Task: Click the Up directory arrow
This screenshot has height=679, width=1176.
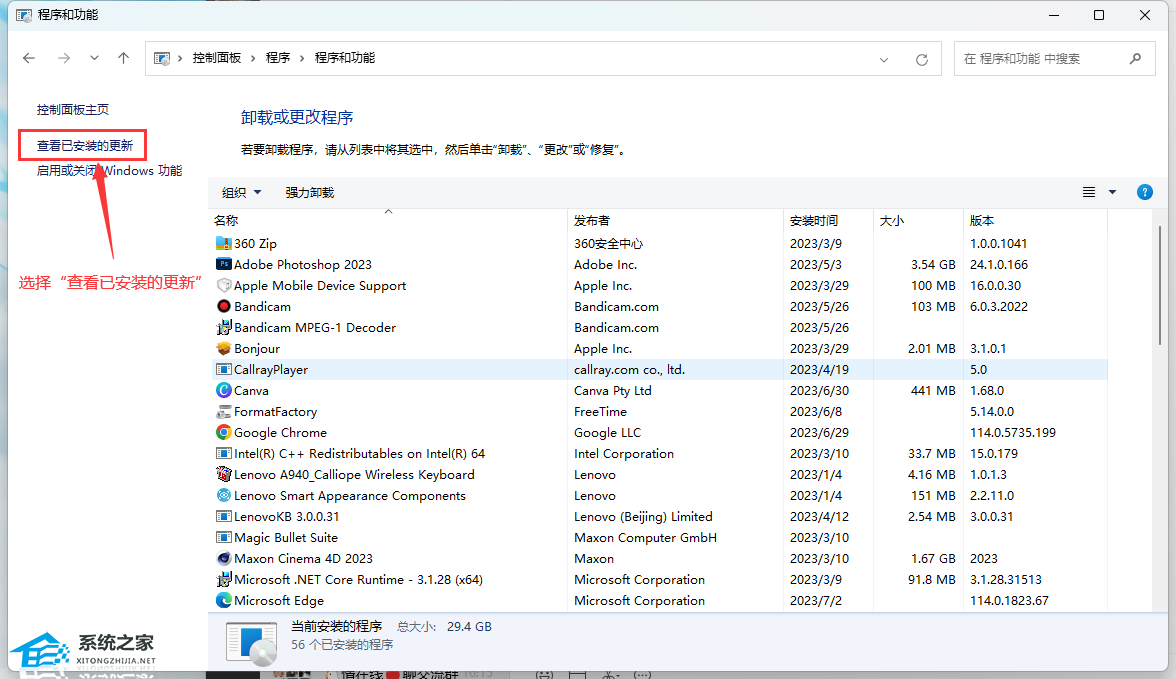Action: 123,58
